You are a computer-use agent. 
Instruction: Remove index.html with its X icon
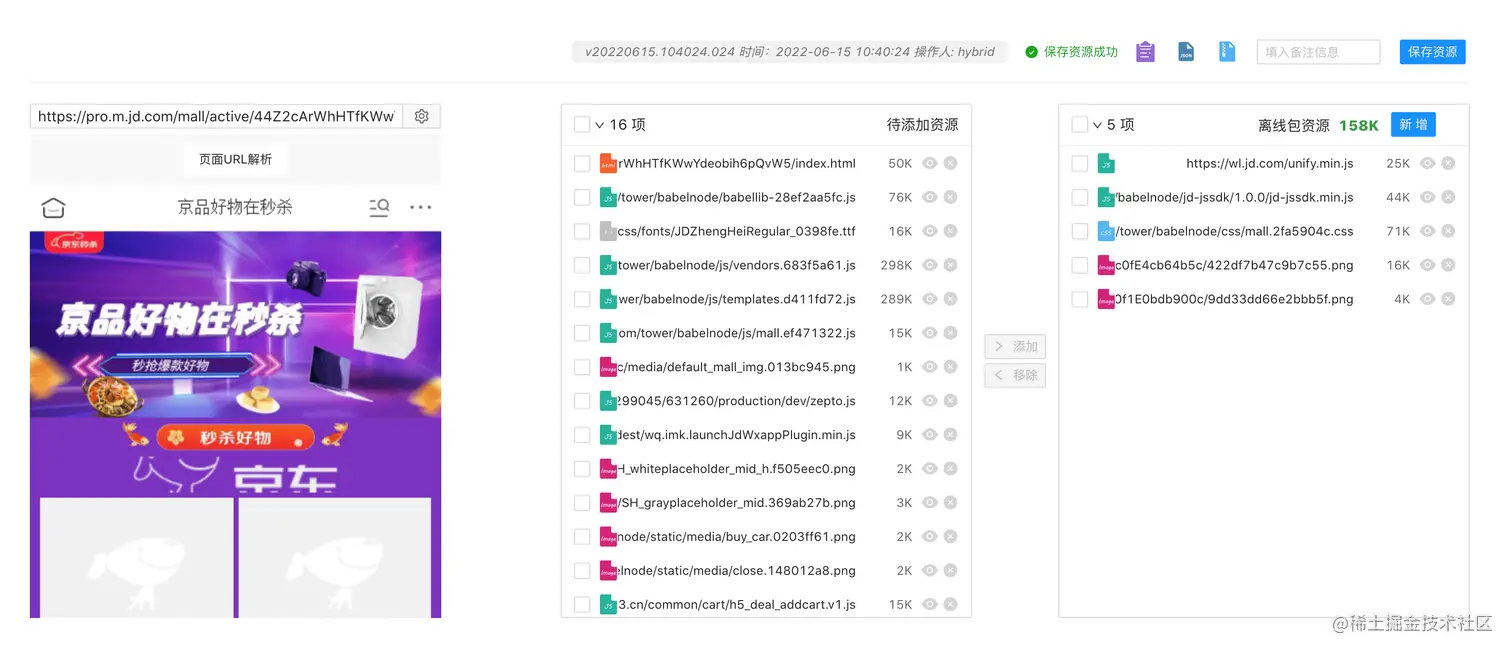(x=950, y=163)
